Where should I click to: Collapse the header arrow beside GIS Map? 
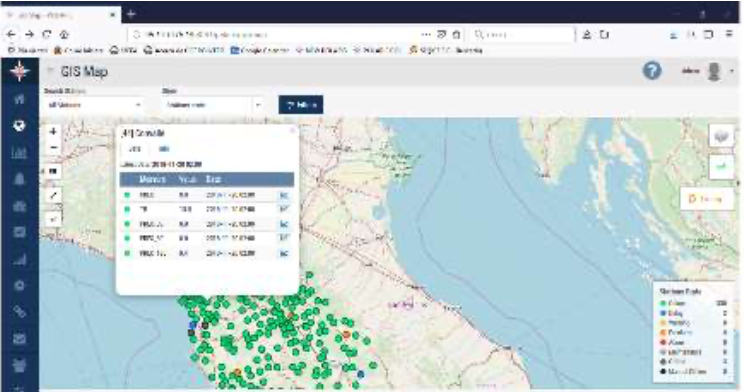click(x=50, y=71)
